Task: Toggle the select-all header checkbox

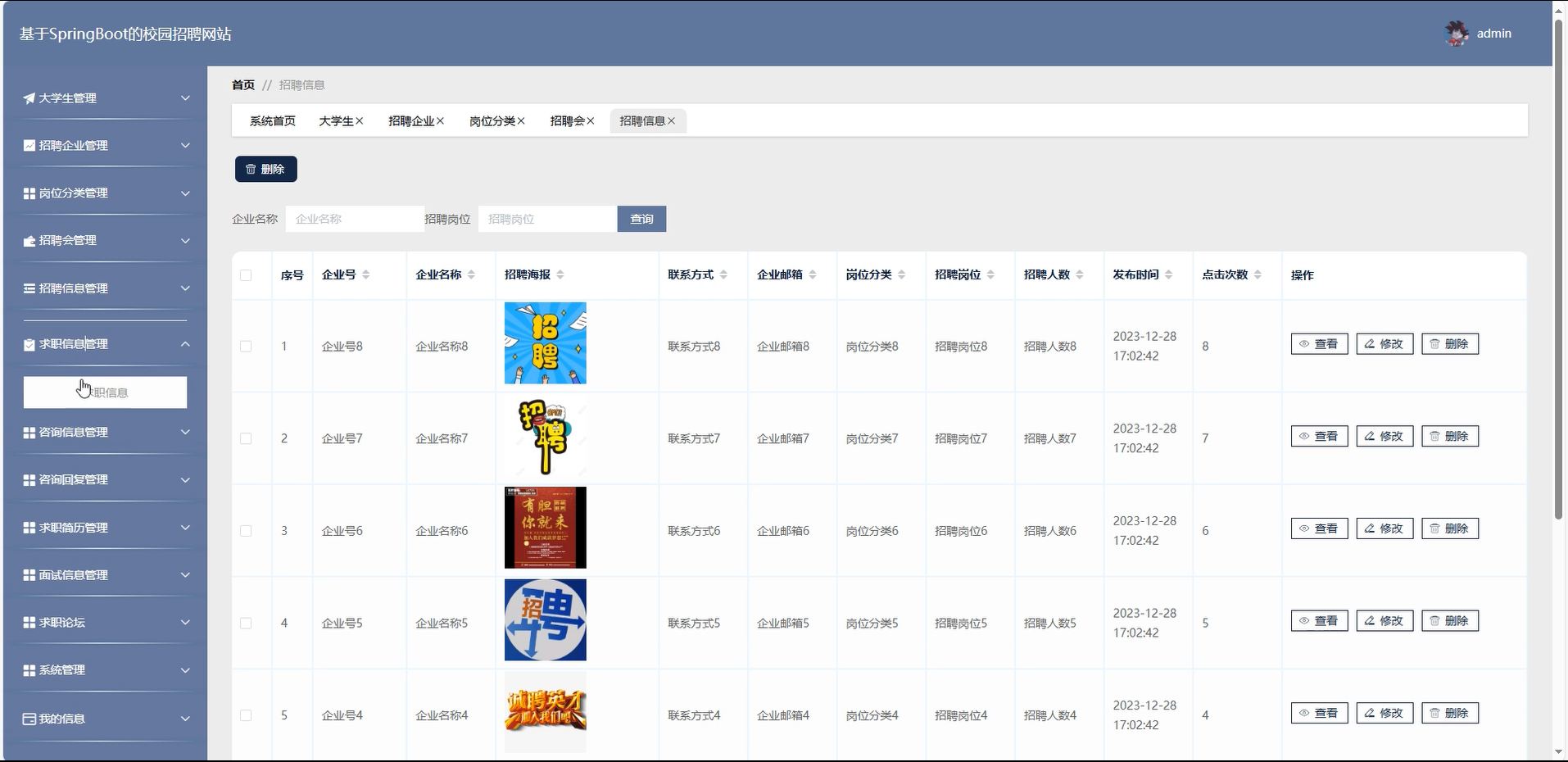Action: 246,275
